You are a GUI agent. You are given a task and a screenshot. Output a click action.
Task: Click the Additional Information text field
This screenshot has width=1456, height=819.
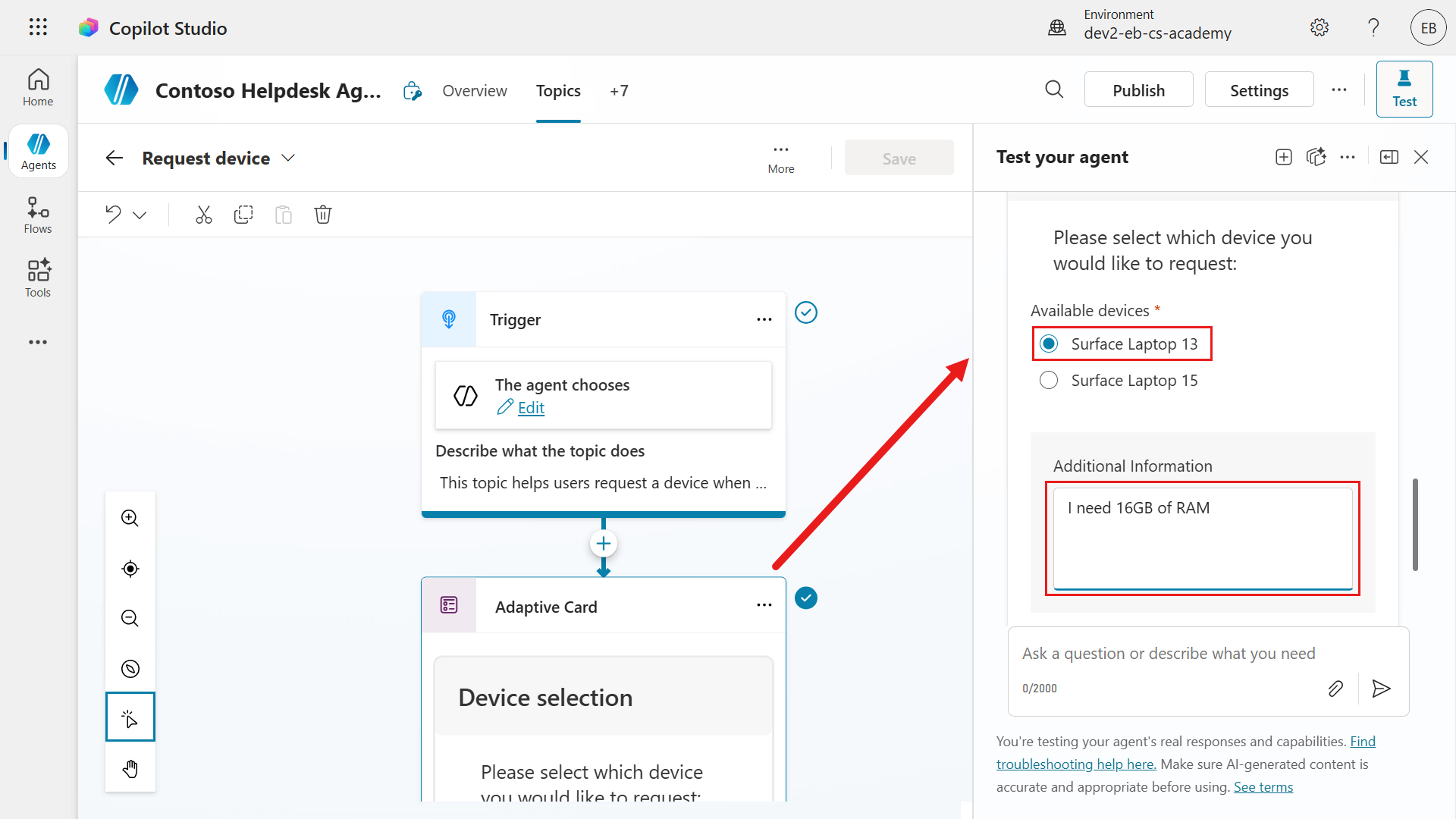pyautogui.click(x=1202, y=537)
